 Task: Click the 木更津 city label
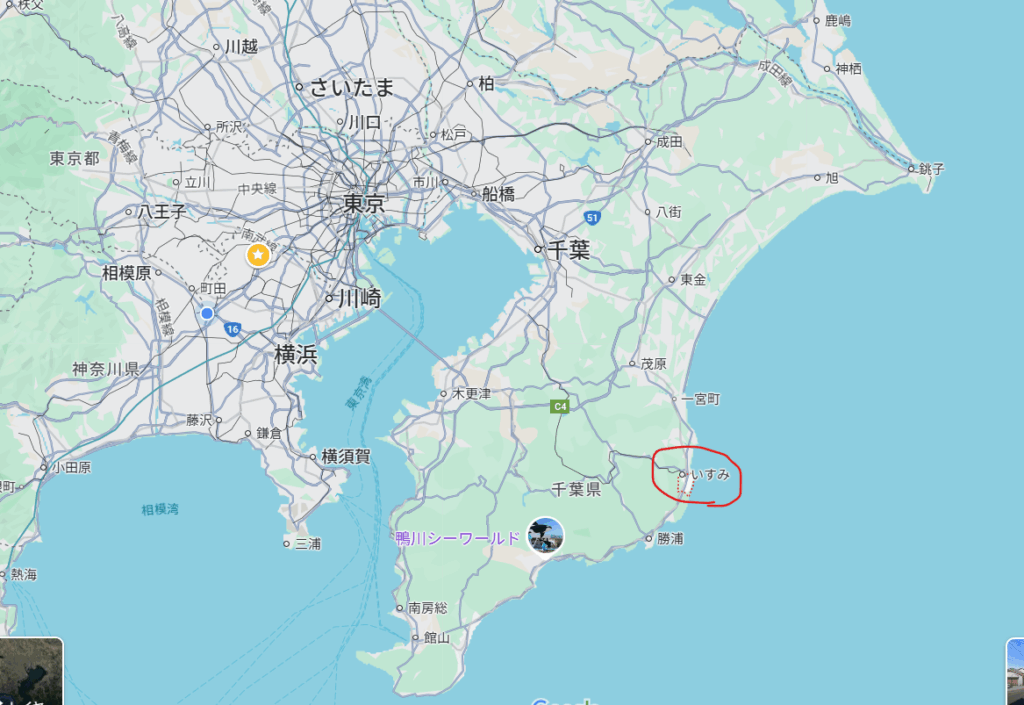click(x=472, y=394)
